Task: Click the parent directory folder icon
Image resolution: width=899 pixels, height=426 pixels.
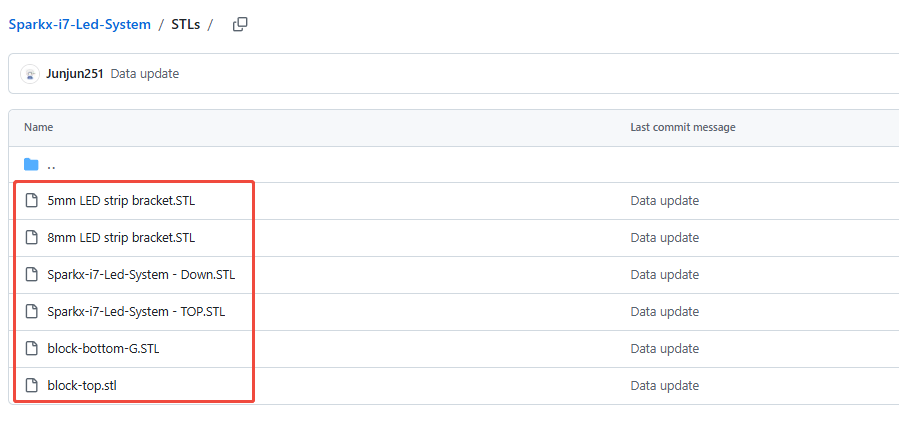Action: [x=31, y=165]
